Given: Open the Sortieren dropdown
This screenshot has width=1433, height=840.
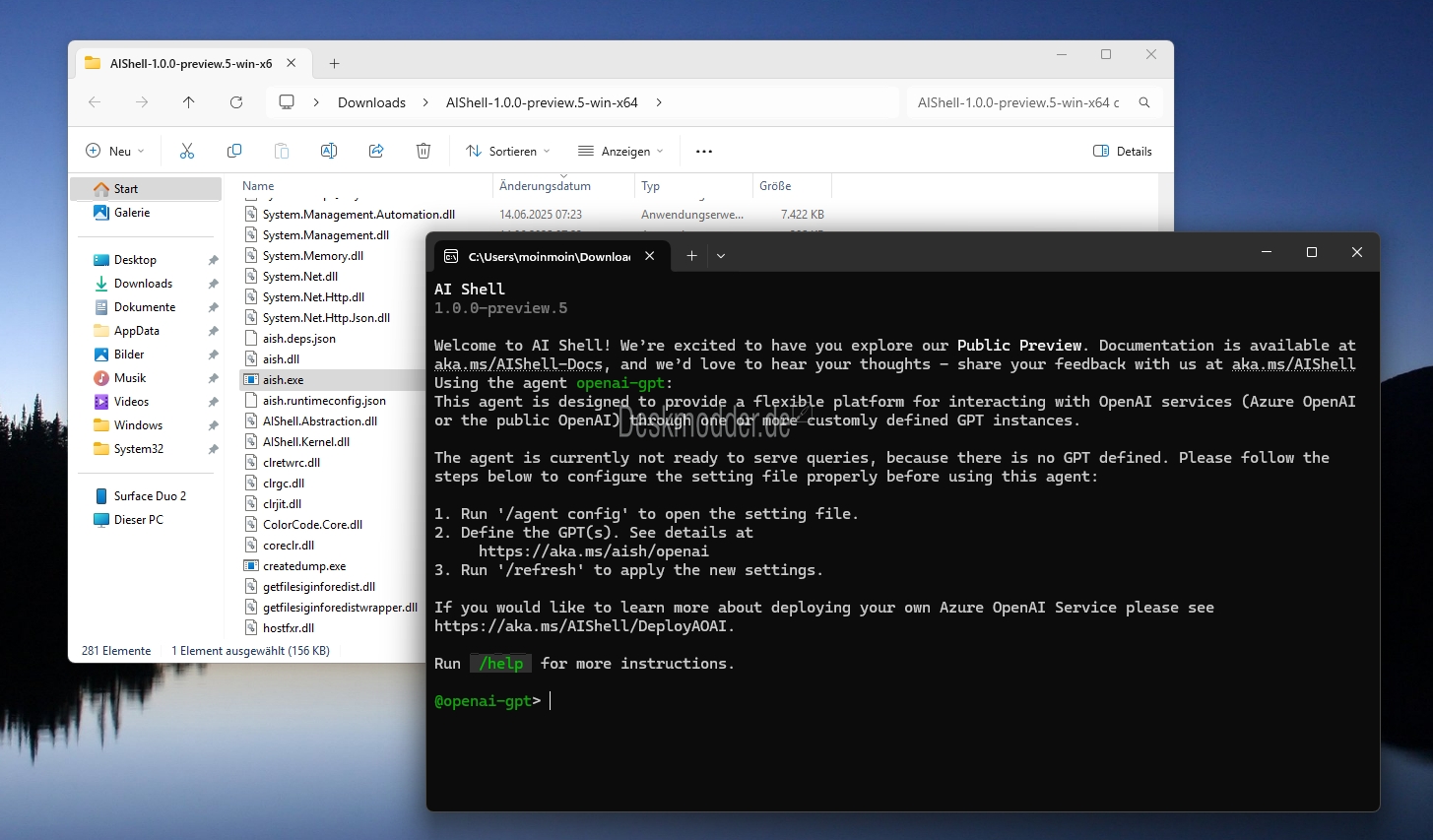Looking at the screenshot, I should pos(508,151).
